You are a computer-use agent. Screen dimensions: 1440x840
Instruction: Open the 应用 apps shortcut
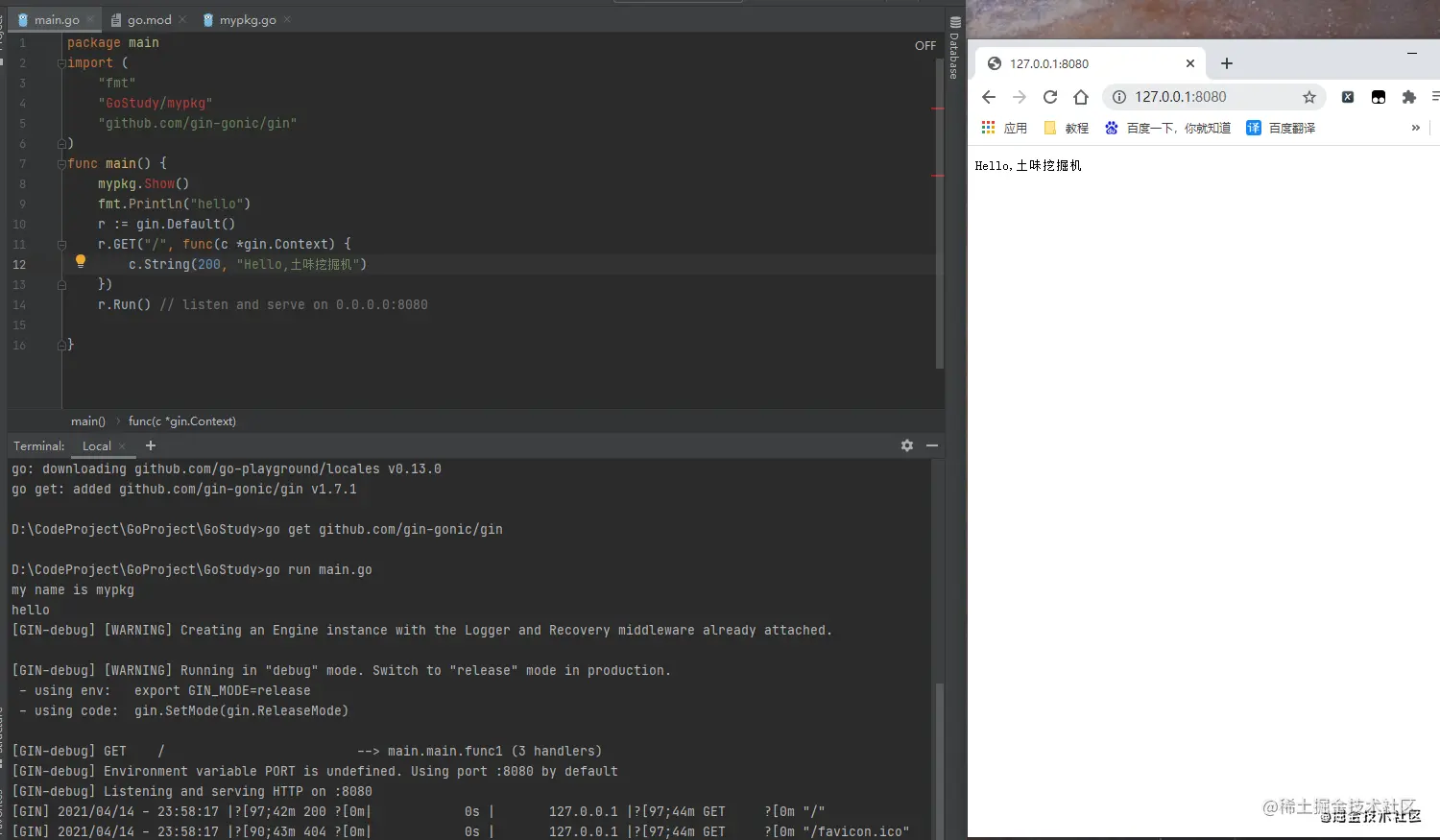(1004, 128)
